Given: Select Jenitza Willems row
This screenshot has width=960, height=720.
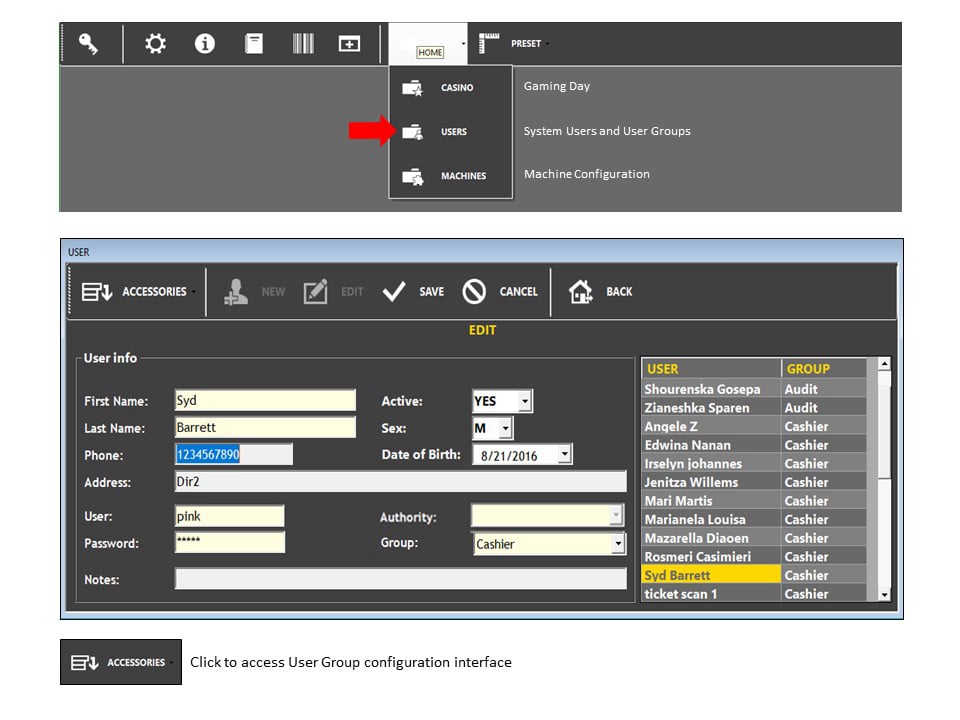Looking at the screenshot, I should pos(754,482).
